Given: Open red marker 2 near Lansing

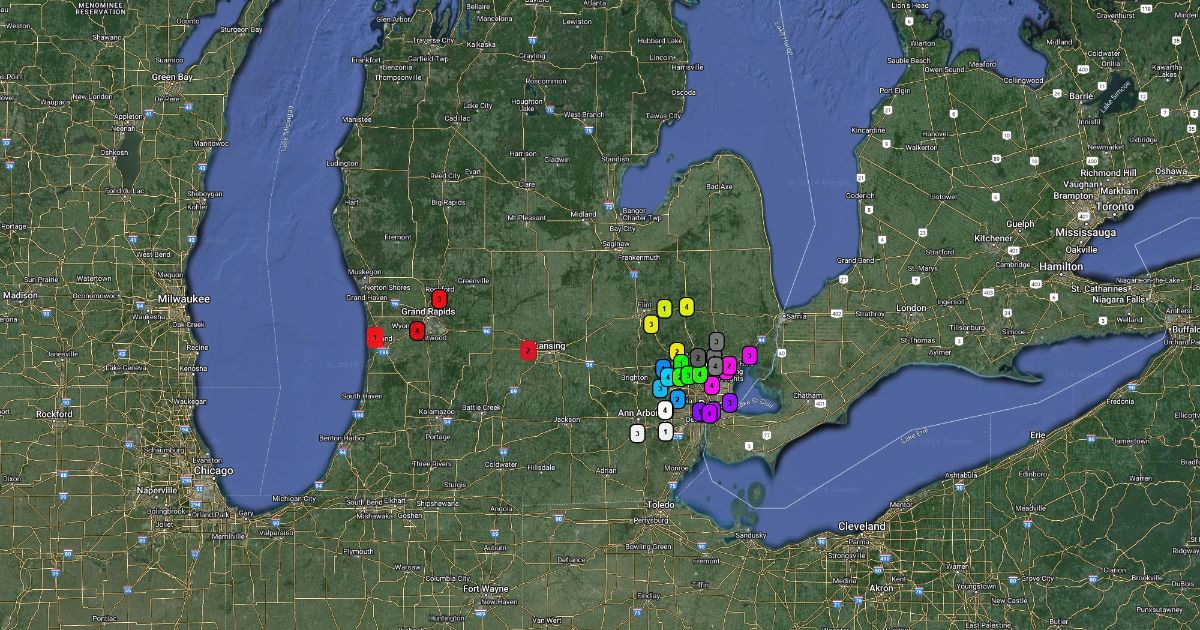Looking at the screenshot, I should click(x=527, y=350).
